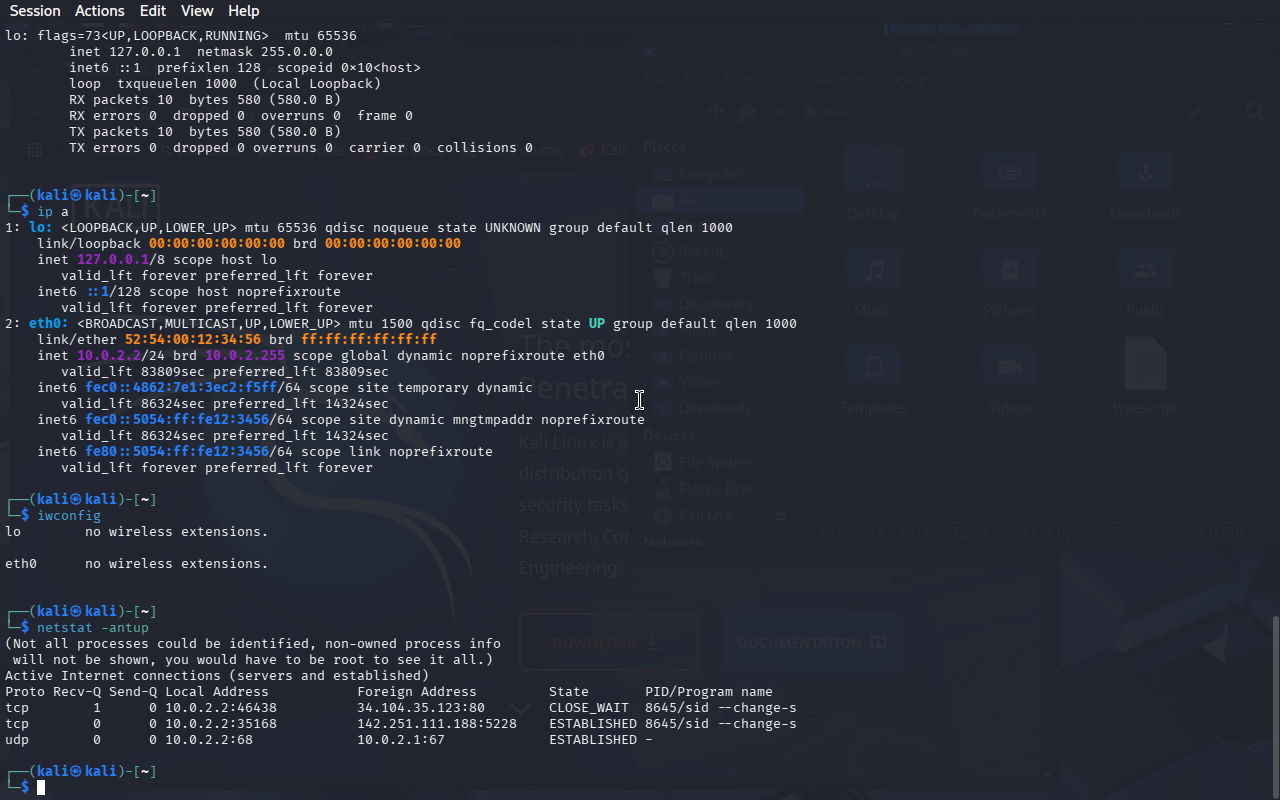The height and width of the screenshot is (800, 1280).
Task: Open the Session menu
Action: pos(35,11)
